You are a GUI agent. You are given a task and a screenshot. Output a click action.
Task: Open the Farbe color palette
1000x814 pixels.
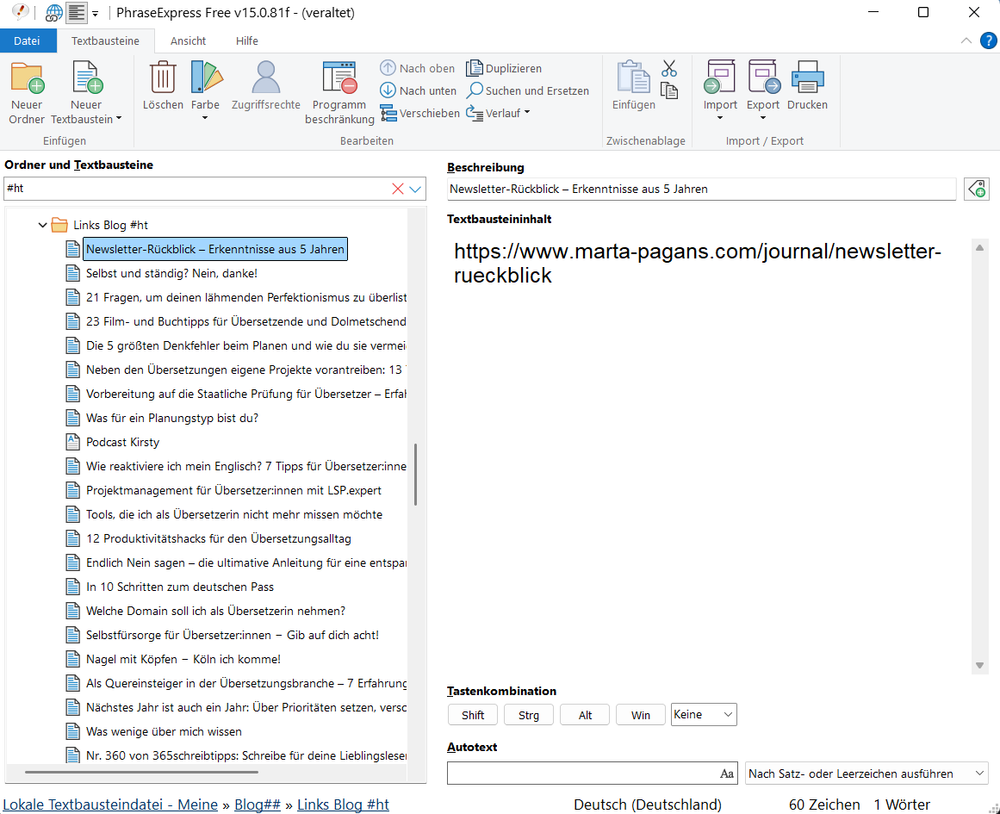(x=205, y=91)
